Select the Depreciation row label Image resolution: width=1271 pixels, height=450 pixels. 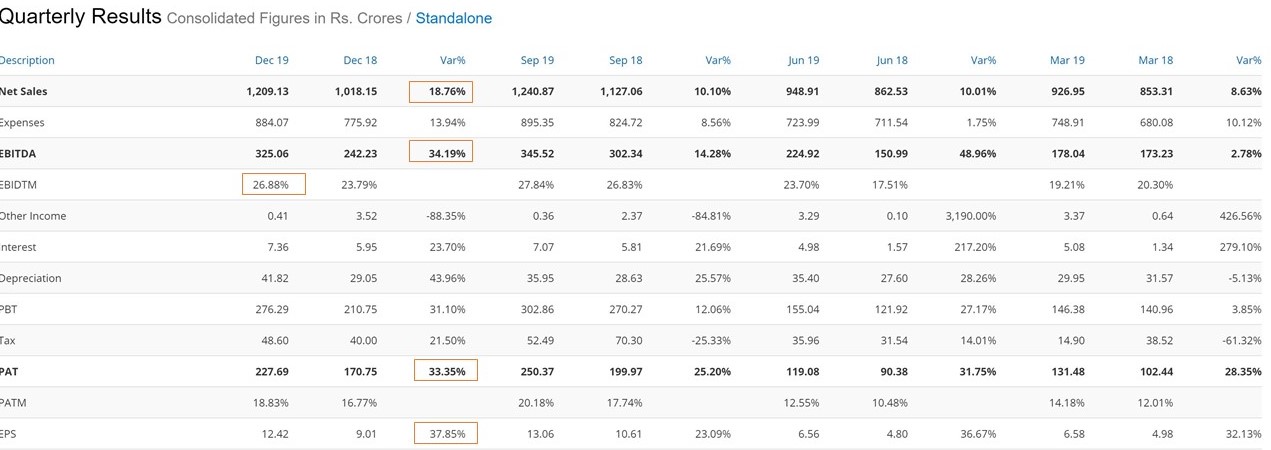31,278
